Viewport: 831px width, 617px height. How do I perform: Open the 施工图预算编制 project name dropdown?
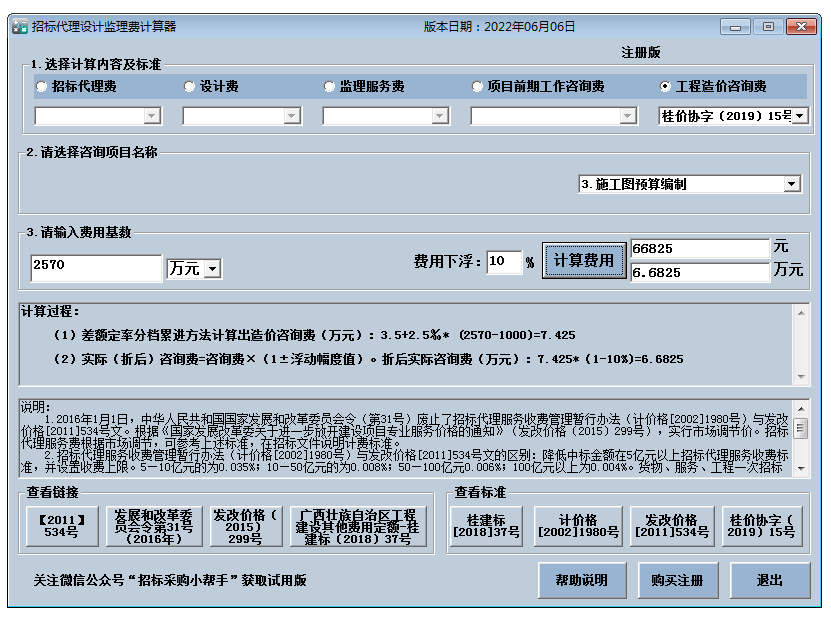789,183
